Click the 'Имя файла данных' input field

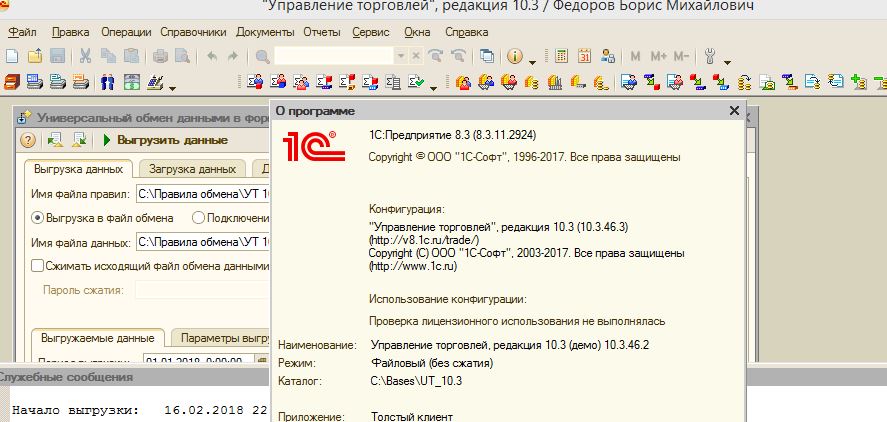(x=204, y=242)
